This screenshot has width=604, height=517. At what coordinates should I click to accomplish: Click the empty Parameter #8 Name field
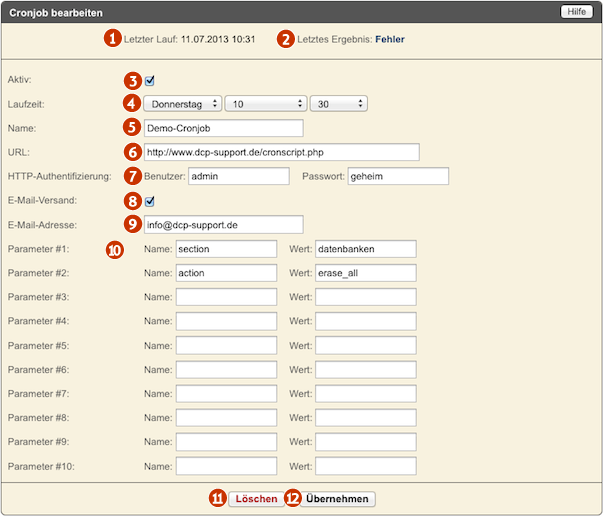click(x=226, y=418)
